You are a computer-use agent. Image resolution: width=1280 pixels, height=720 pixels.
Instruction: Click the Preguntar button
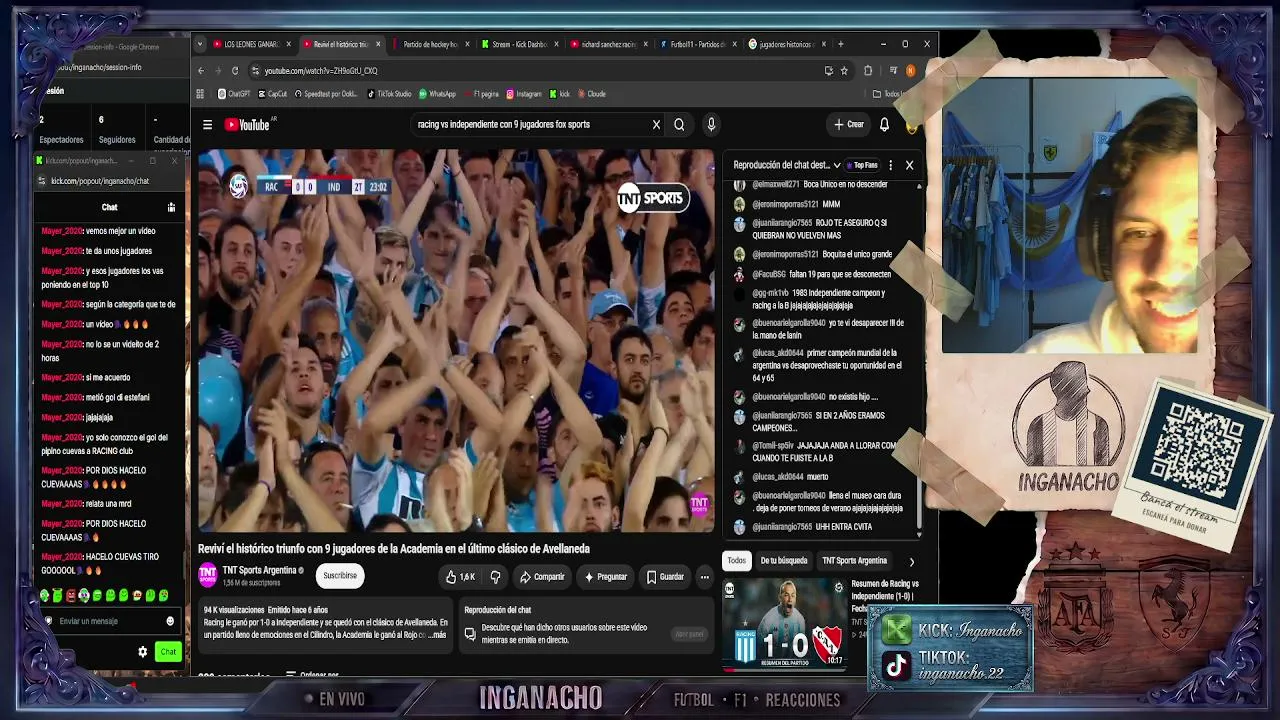coord(606,577)
